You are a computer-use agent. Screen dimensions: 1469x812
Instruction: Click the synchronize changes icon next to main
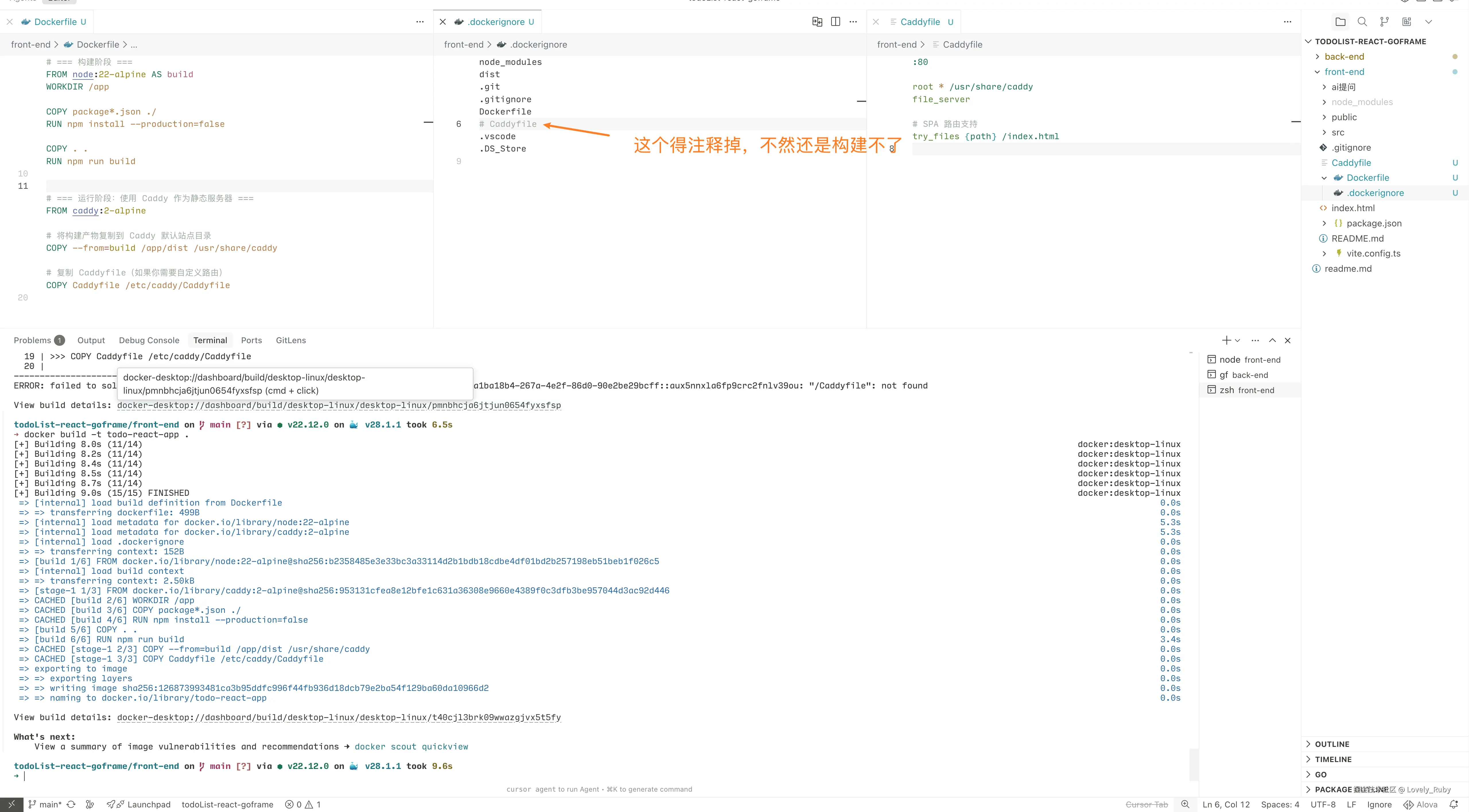[x=71, y=804]
